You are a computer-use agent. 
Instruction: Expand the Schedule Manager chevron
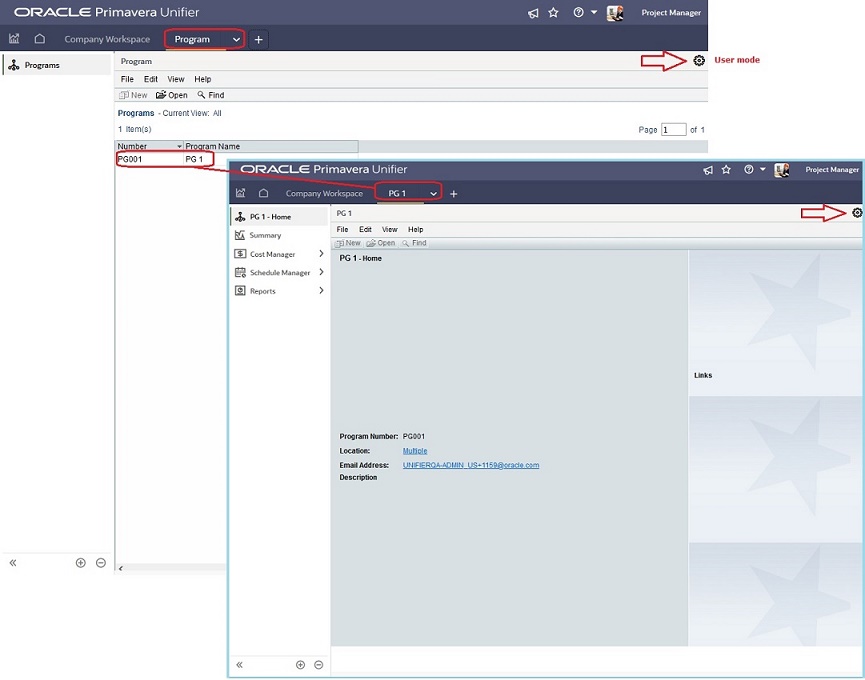[321, 272]
